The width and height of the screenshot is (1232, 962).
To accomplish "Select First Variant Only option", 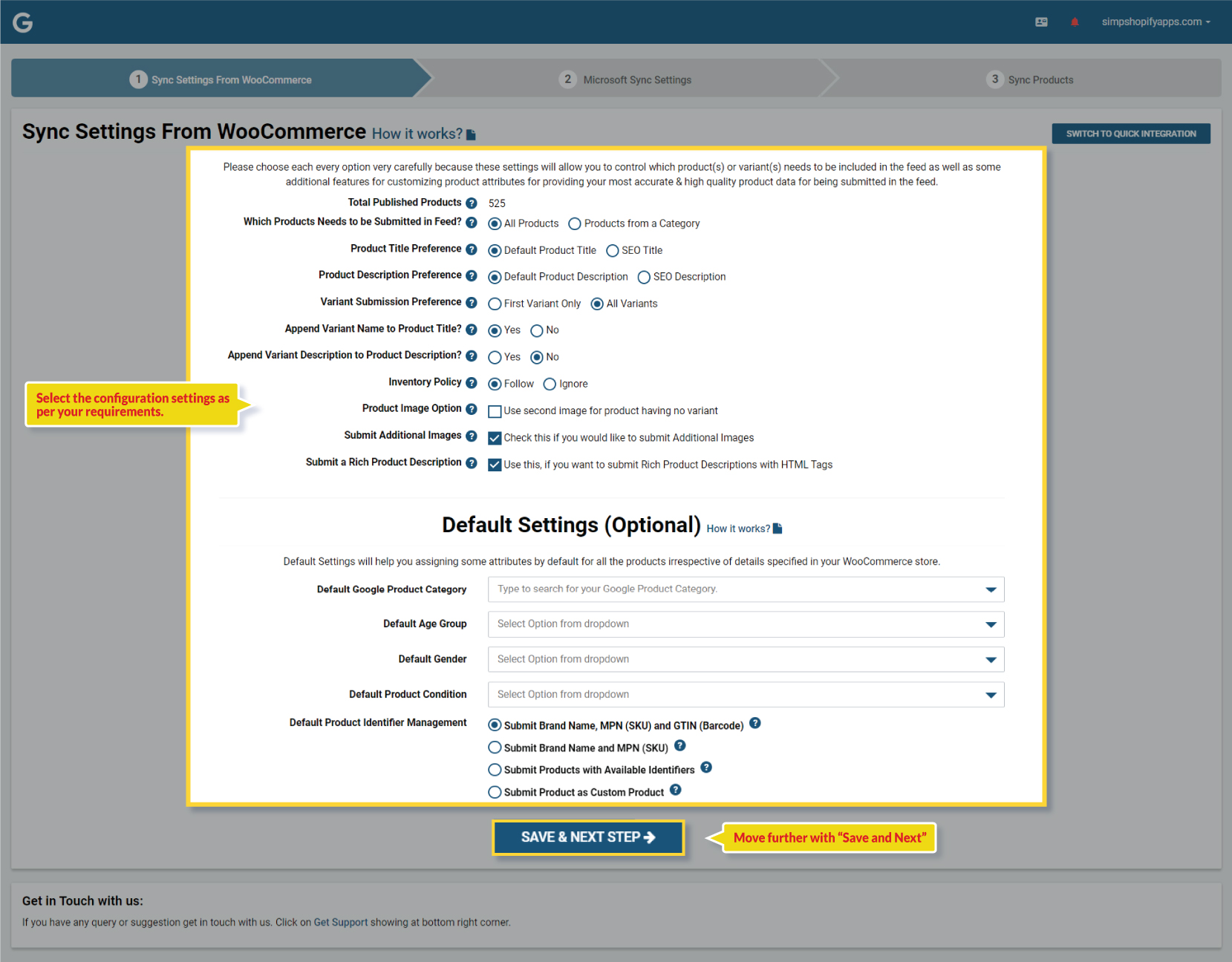I will [x=495, y=304].
